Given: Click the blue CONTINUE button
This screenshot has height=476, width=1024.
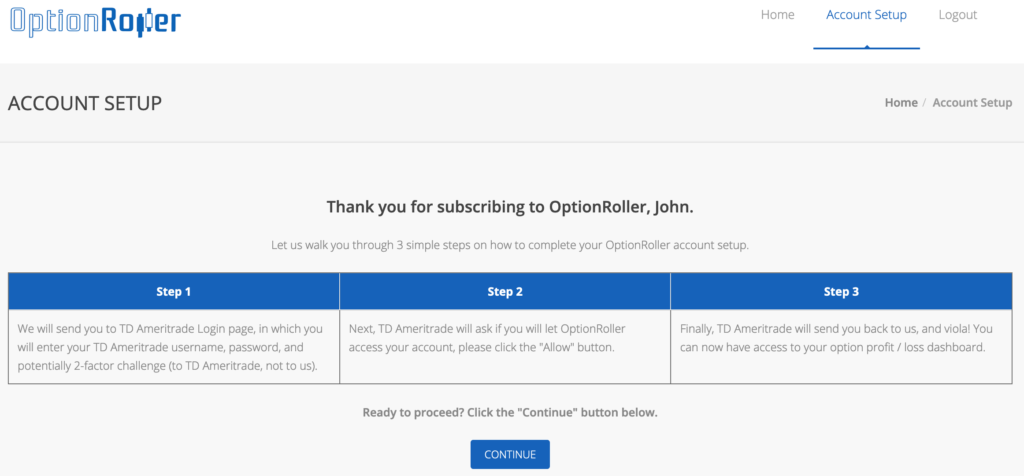Looking at the screenshot, I should pos(510,454).
